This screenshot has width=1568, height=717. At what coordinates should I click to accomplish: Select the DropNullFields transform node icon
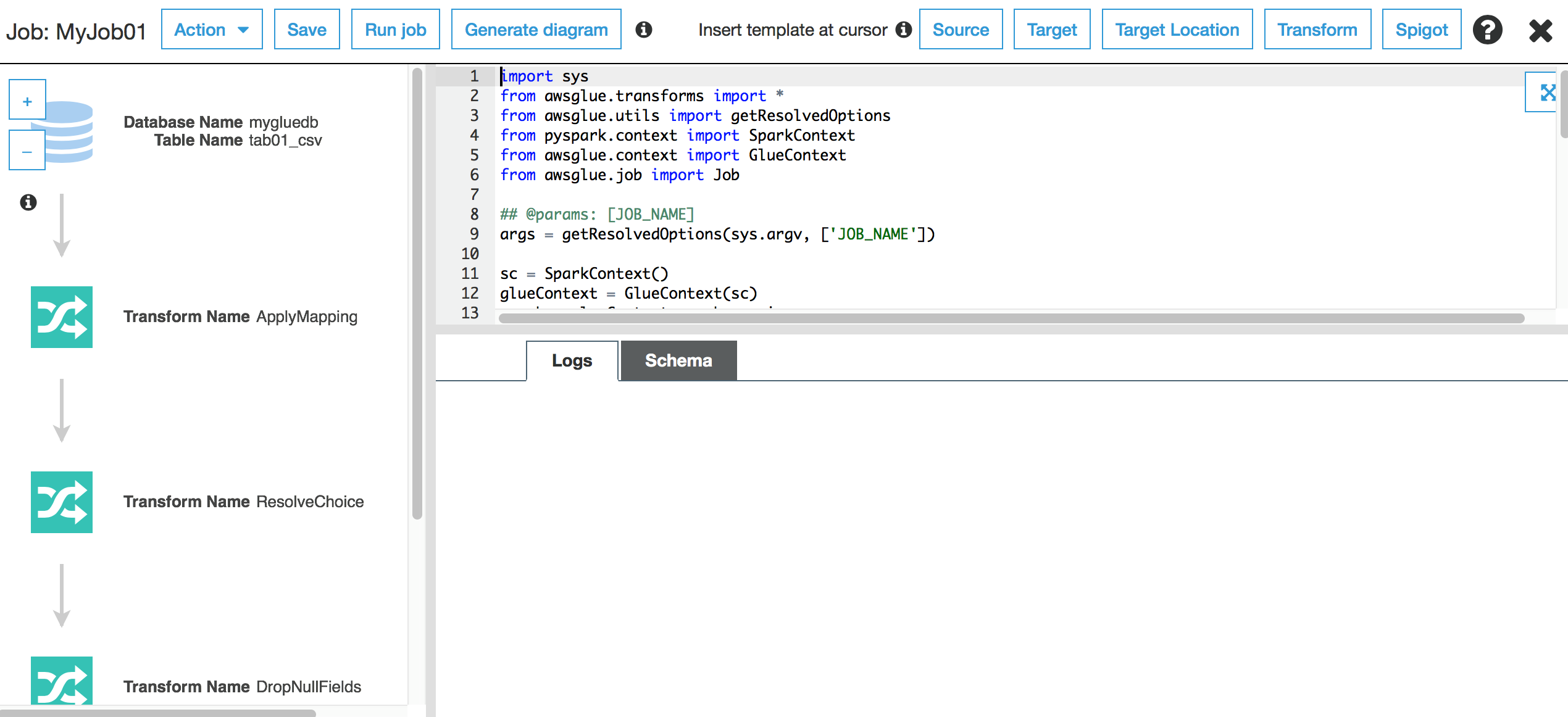click(x=62, y=681)
